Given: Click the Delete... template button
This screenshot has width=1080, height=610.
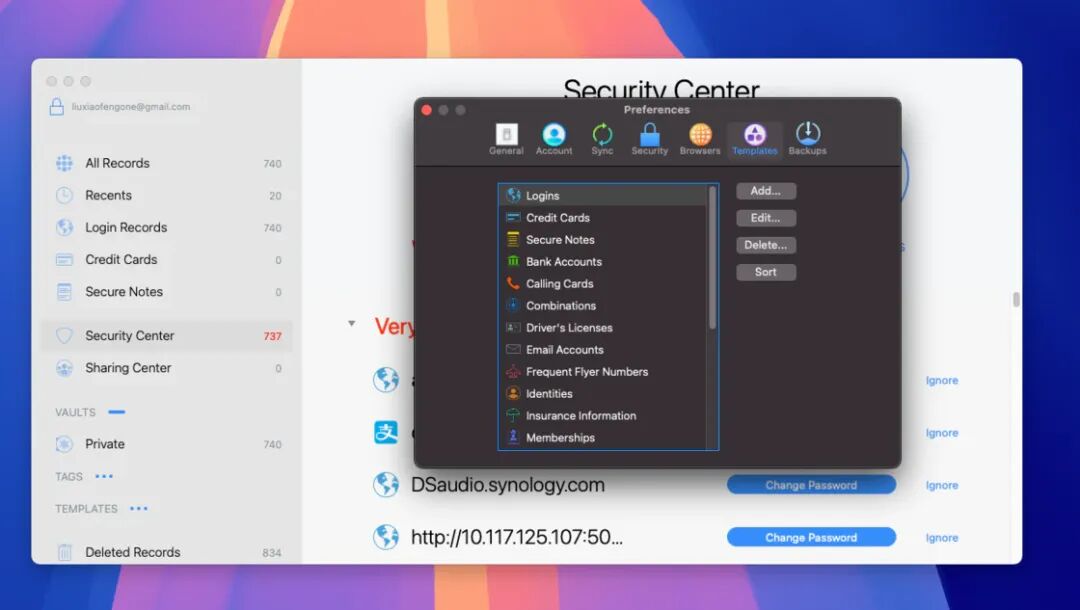Looking at the screenshot, I should [x=766, y=245].
